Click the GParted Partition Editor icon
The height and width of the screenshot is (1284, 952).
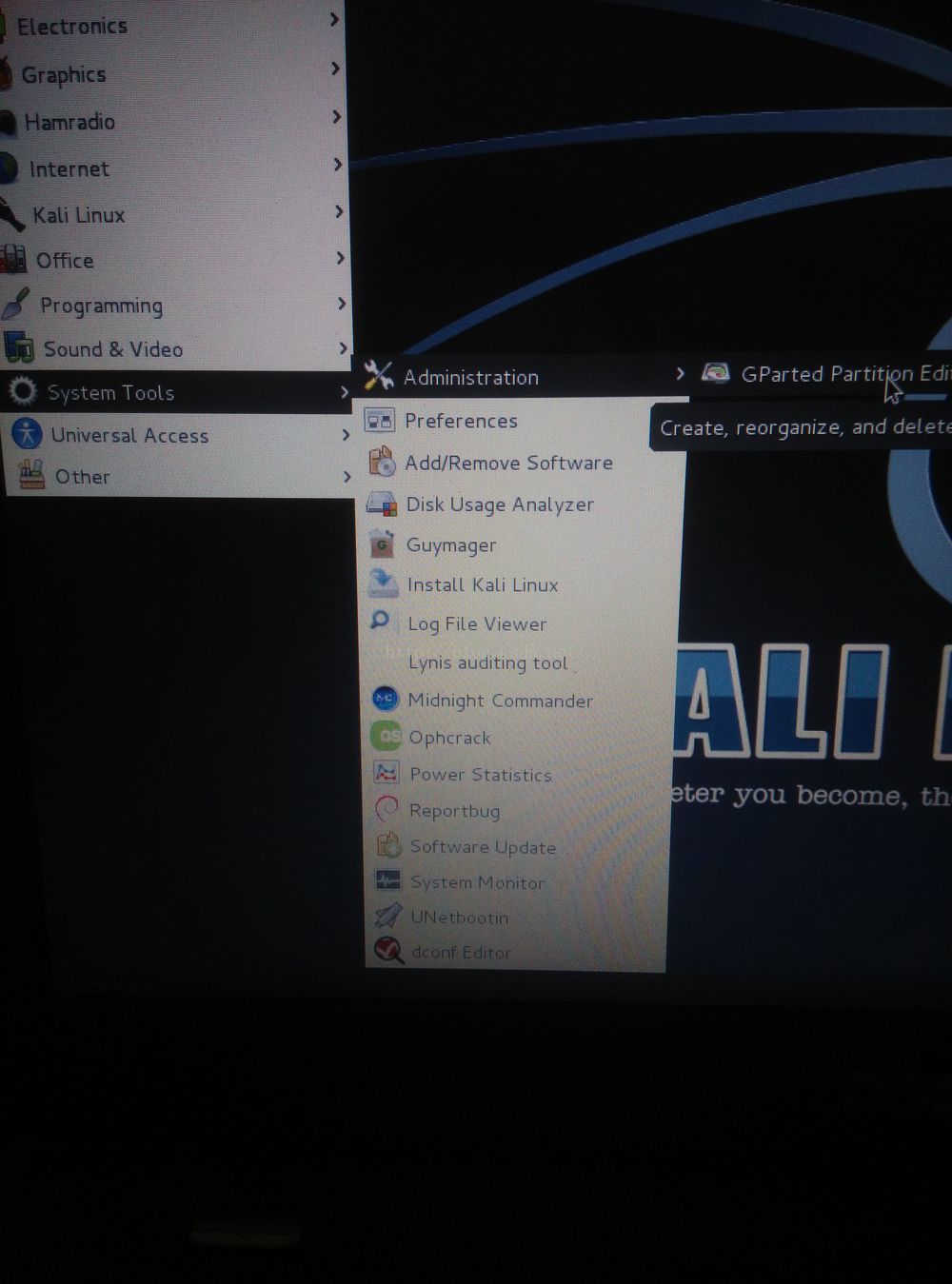(716, 372)
